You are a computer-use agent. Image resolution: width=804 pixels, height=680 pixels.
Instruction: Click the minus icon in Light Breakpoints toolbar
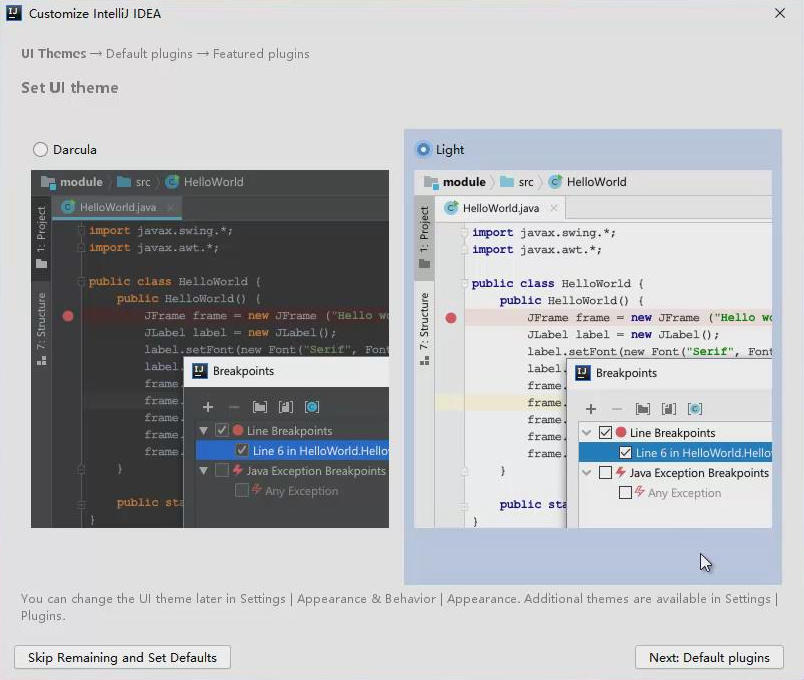point(617,409)
